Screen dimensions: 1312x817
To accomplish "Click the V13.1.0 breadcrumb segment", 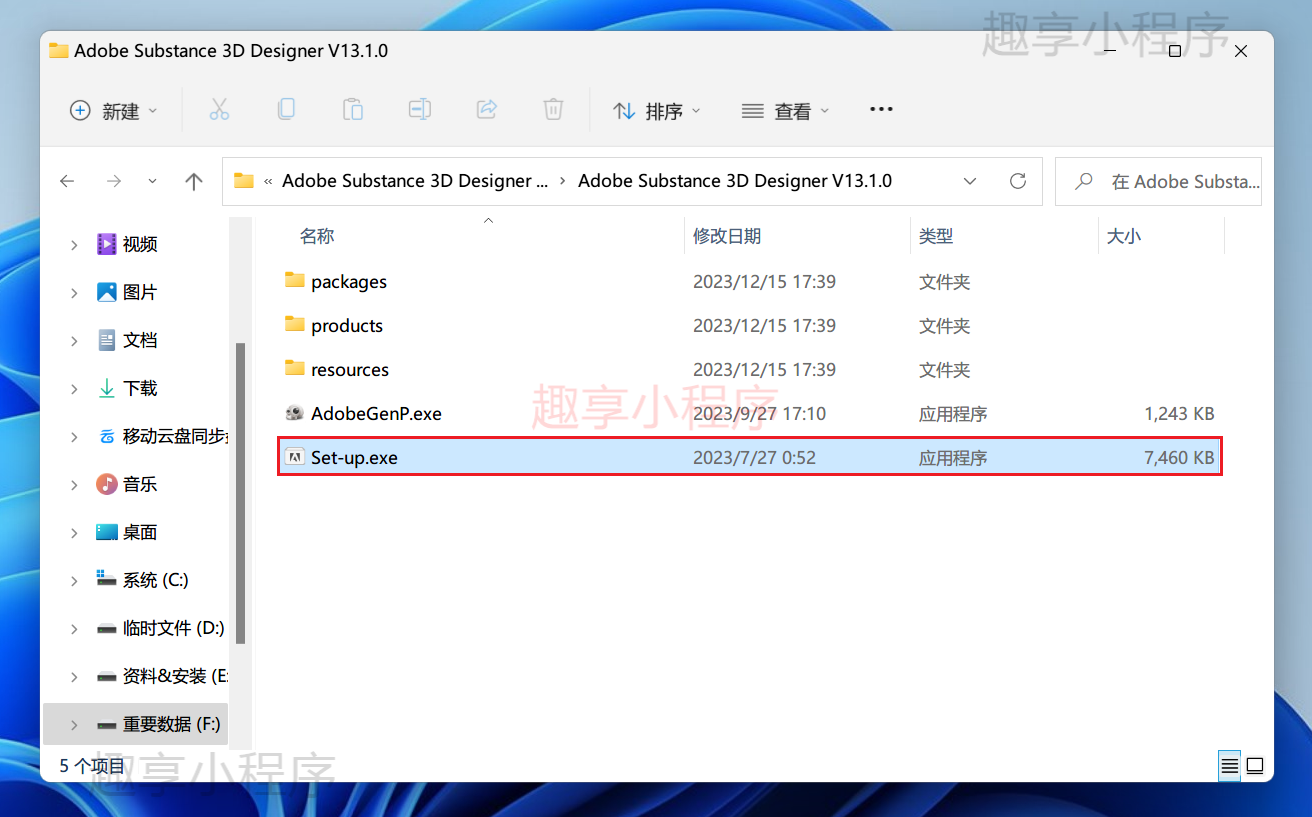I will point(735,181).
